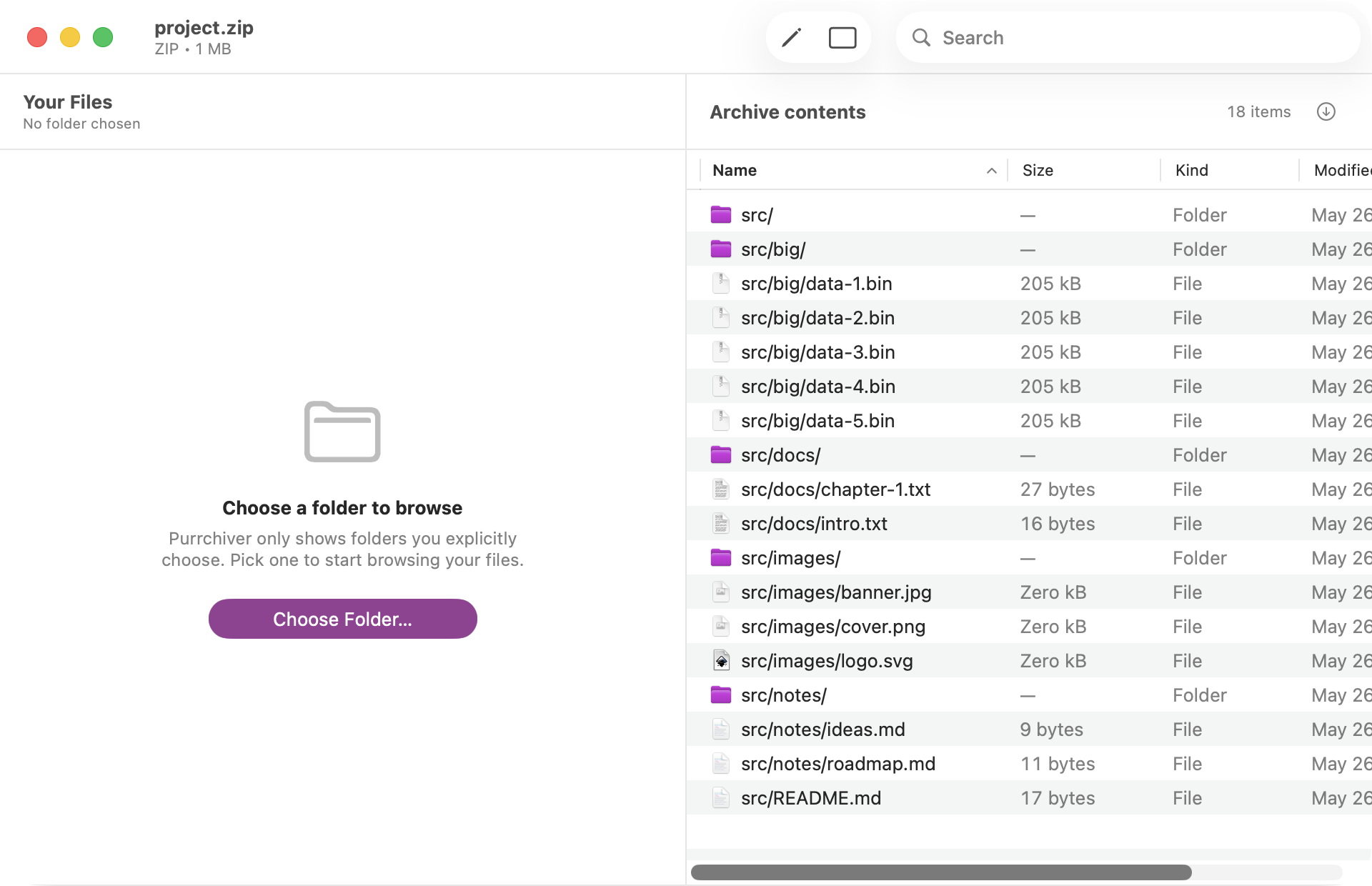Click the Your Files heading
The height and width of the screenshot is (886, 1372).
pyautogui.click(x=68, y=102)
